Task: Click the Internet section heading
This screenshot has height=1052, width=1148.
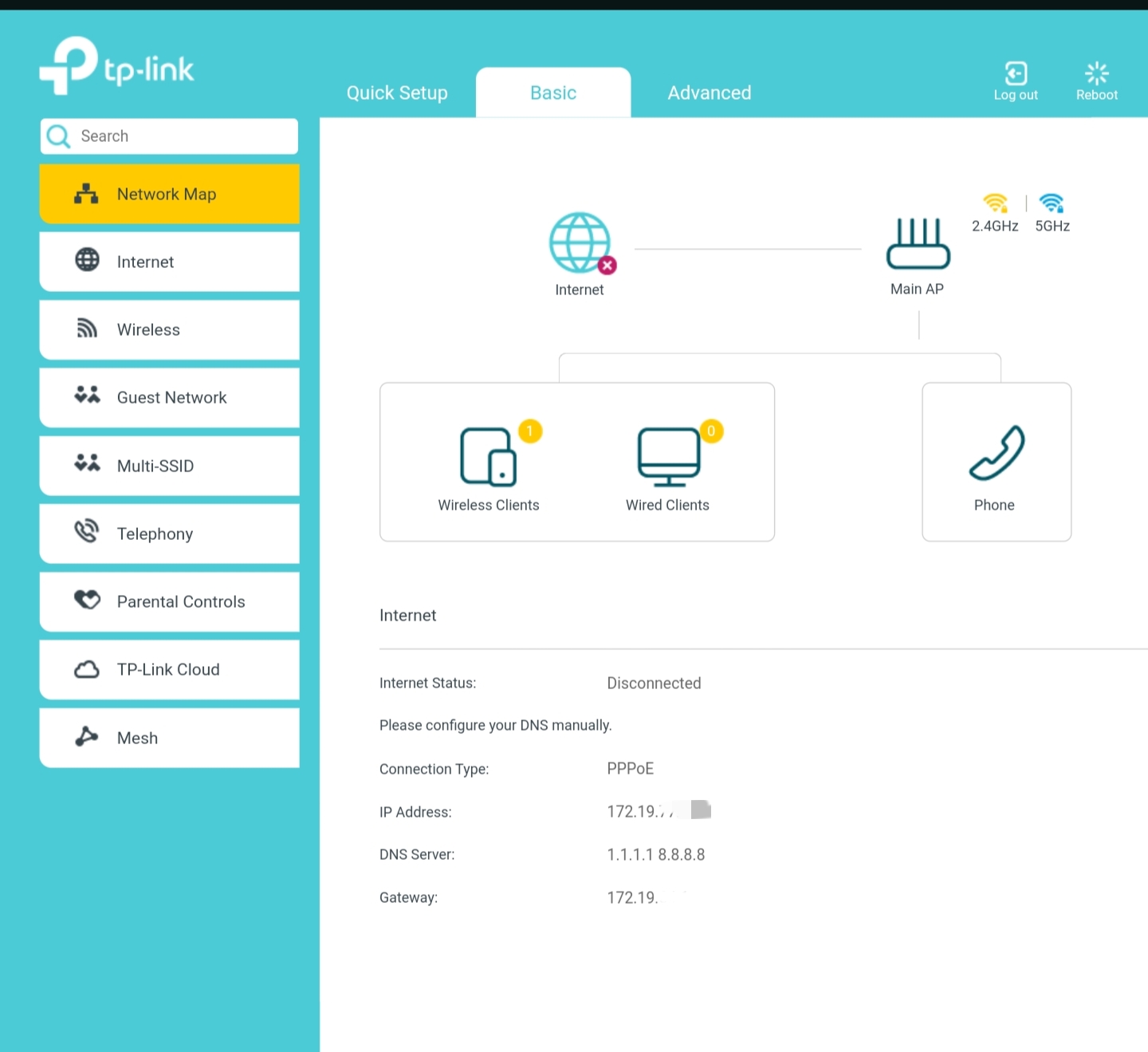Action: tap(407, 615)
